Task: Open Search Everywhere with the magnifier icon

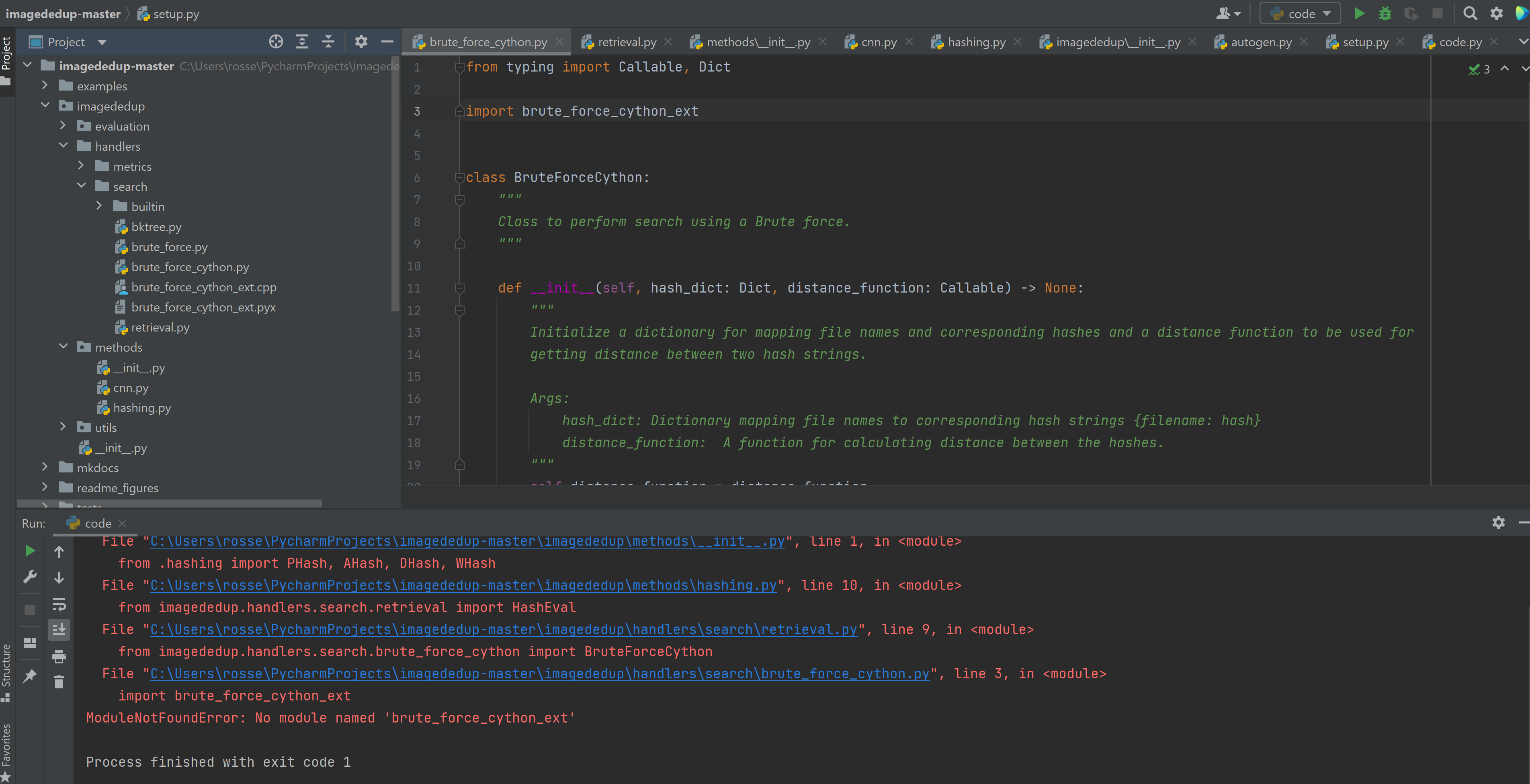Action: (1470, 13)
